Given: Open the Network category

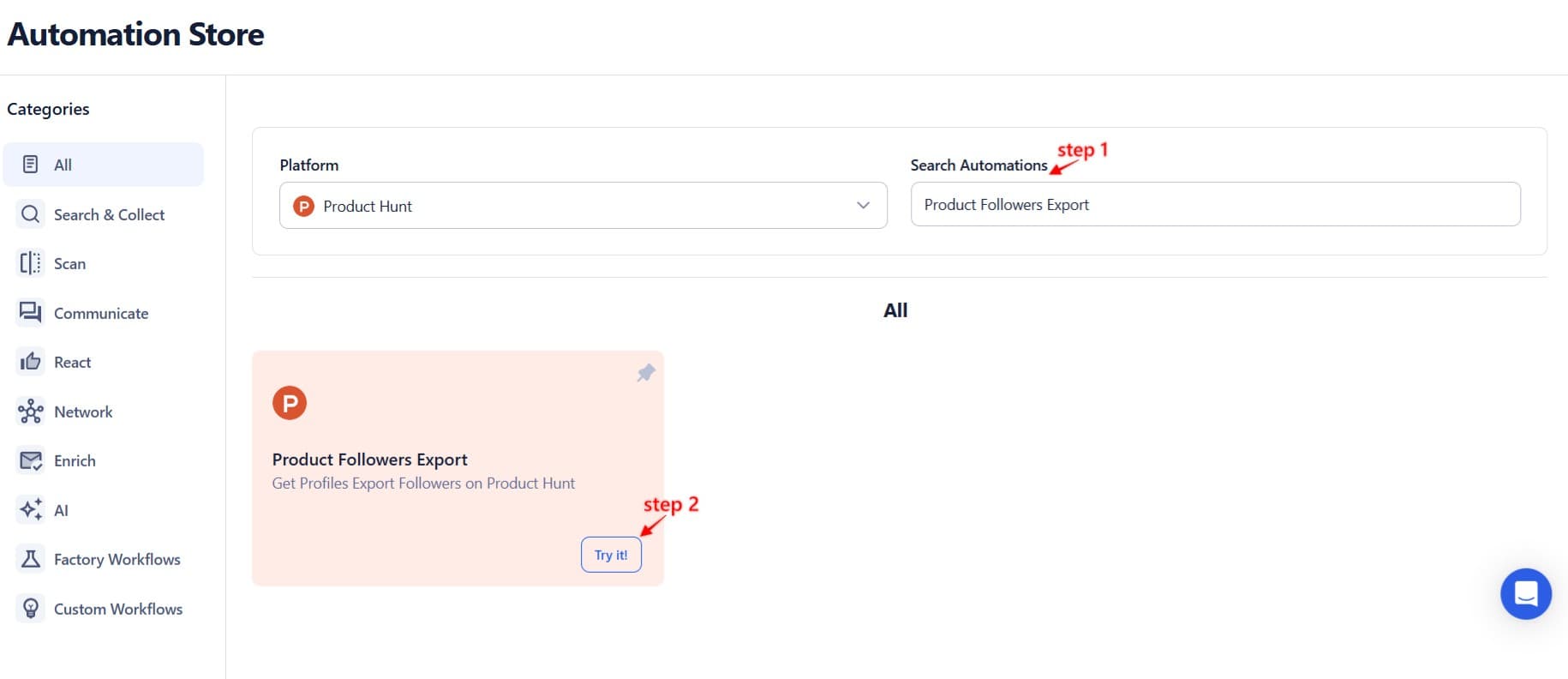Looking at the screenshot, I should (x=82, y=412).
